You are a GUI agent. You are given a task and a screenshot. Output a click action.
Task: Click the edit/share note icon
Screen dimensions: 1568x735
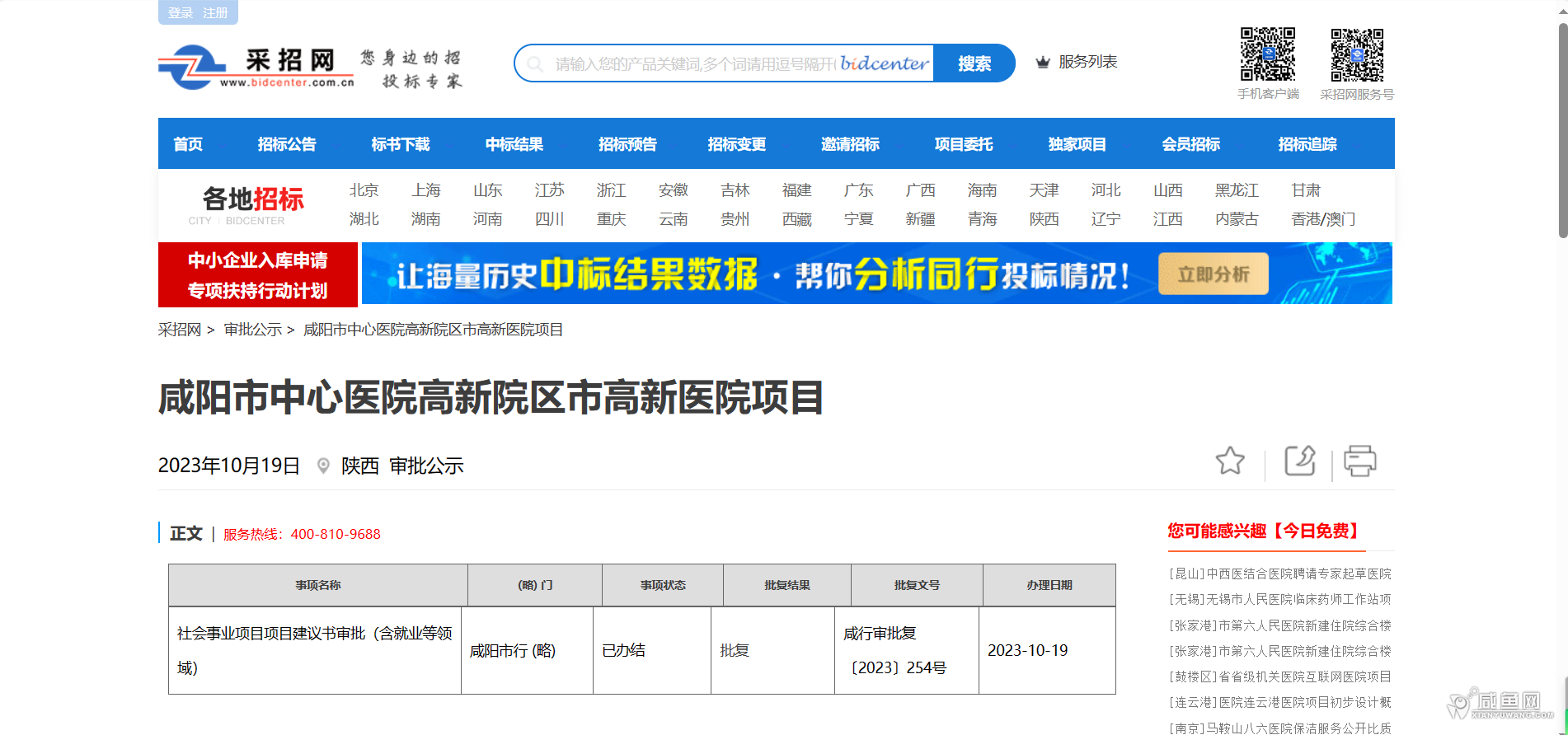point(1300,461)
